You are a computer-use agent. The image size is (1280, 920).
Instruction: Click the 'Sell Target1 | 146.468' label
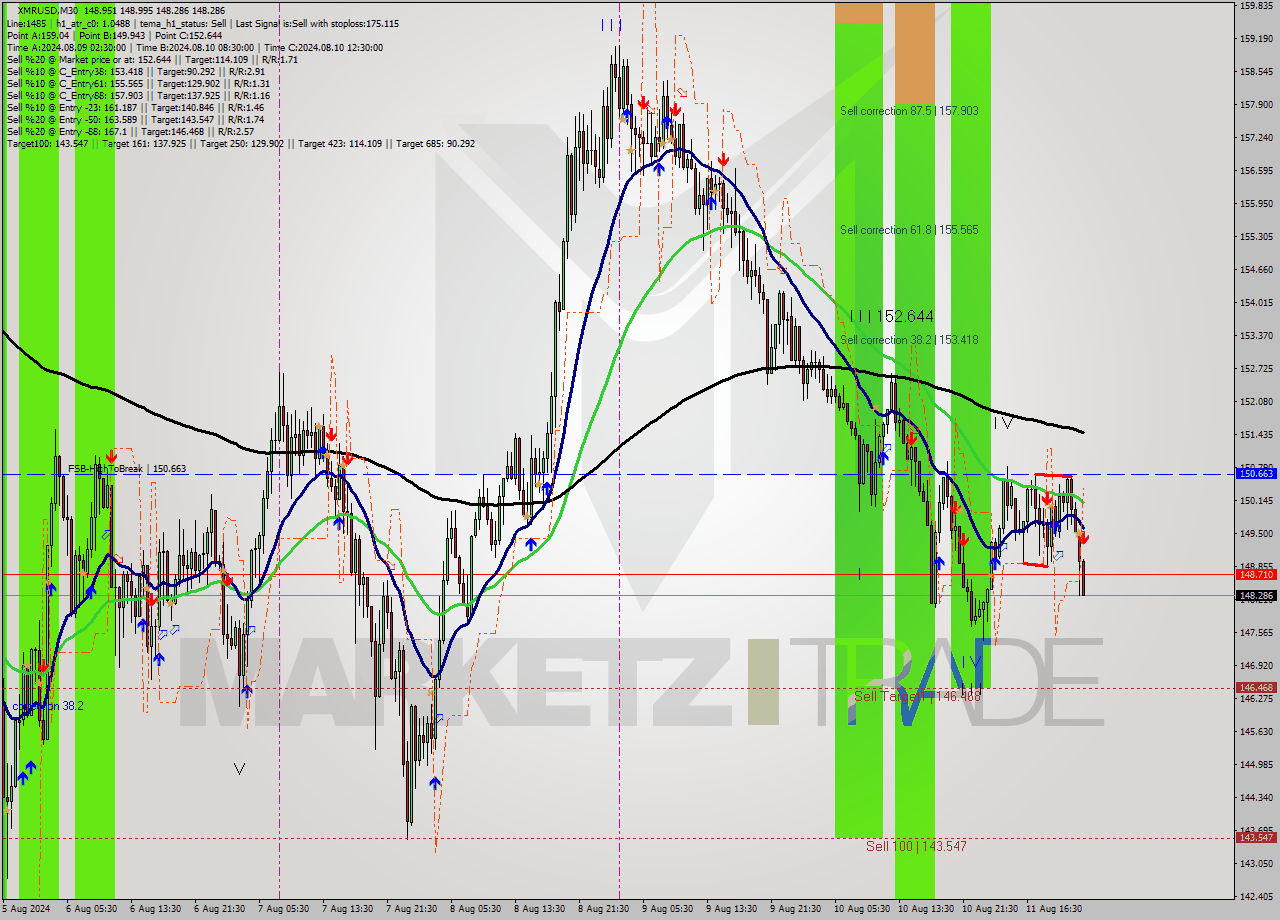tap(917, 696)
